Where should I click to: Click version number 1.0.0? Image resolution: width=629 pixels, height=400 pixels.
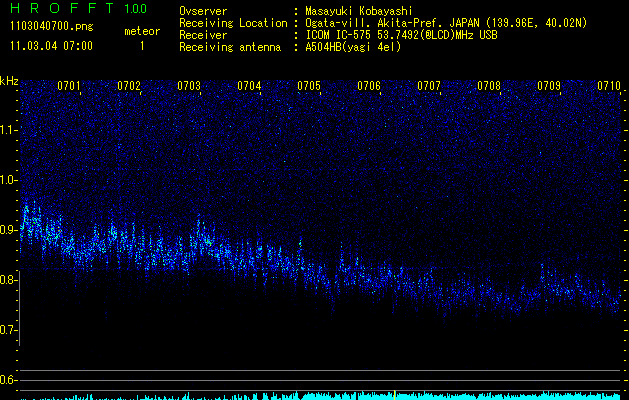(136, 9)
